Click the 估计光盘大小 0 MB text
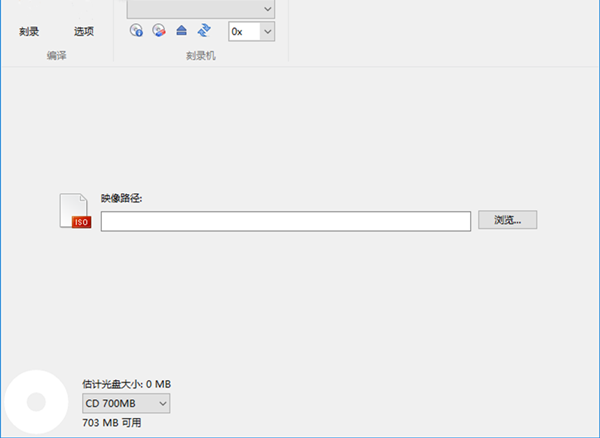The height and width of the screenshot is (438, 600). (x=127, y=384)
